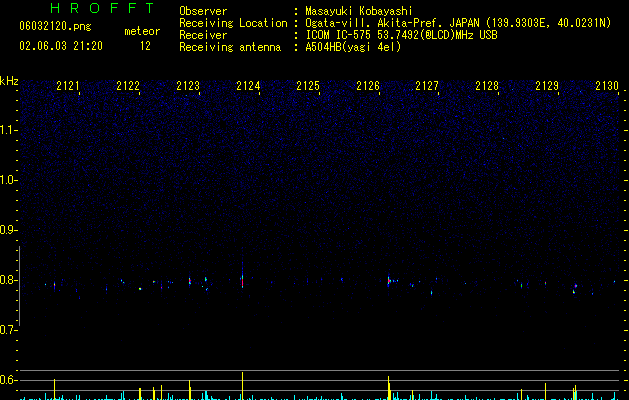This screenshot has width=629, height=400.
Task: Select the meteor count value 12
Action: tap(145, 46)
